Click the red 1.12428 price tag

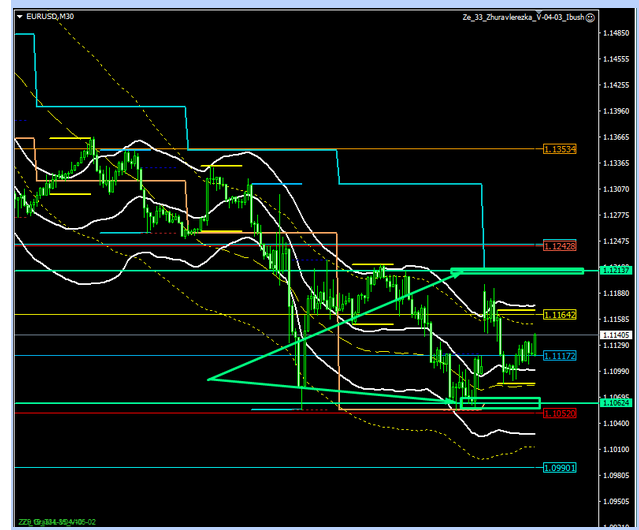point(561,245)
